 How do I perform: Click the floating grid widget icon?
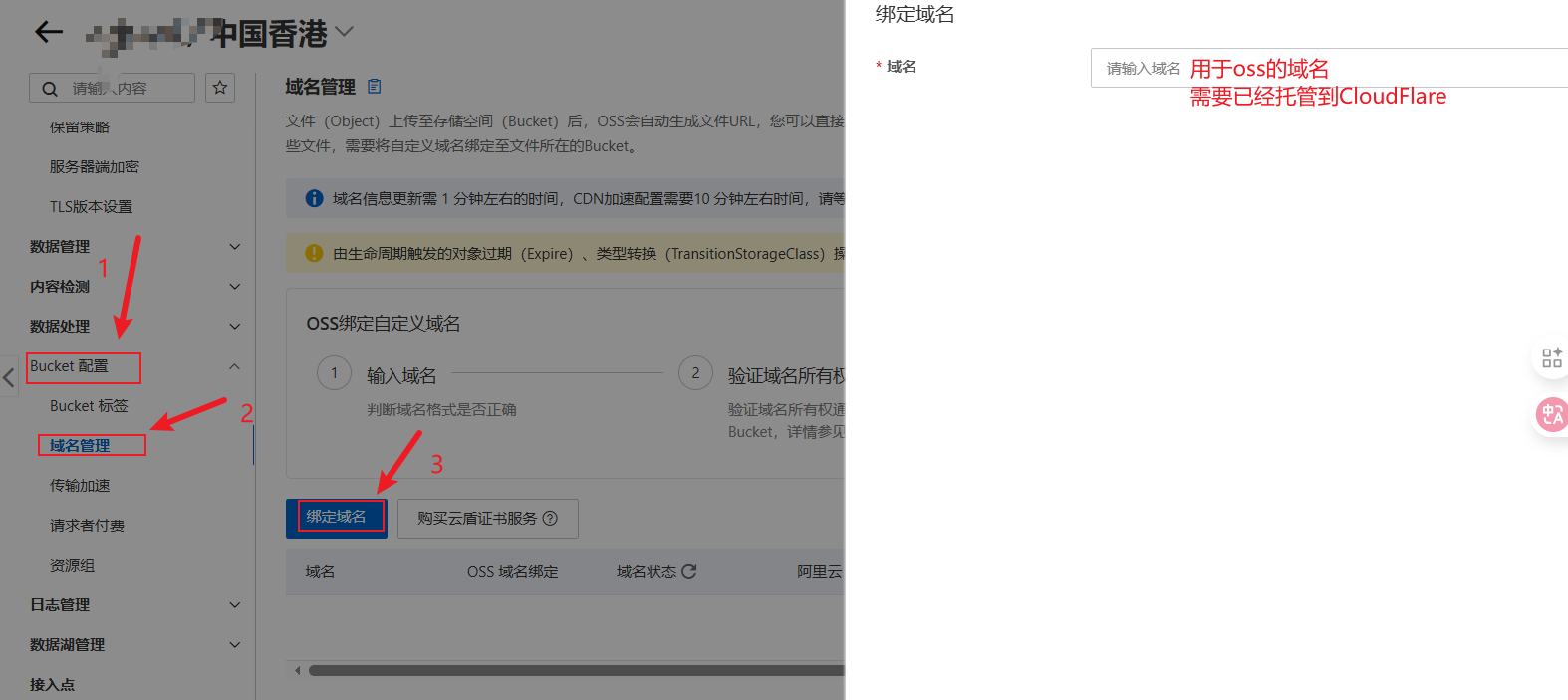point(1551,358)
